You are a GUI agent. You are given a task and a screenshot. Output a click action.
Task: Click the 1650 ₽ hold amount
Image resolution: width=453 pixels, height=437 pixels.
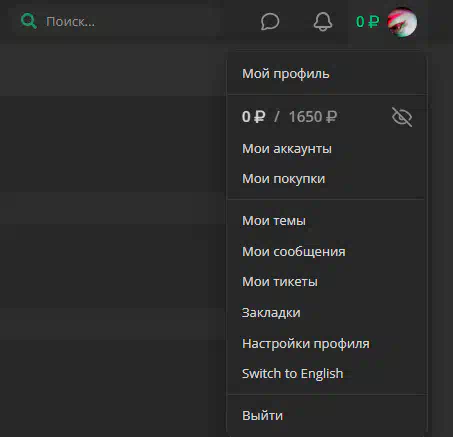(313, 117)
